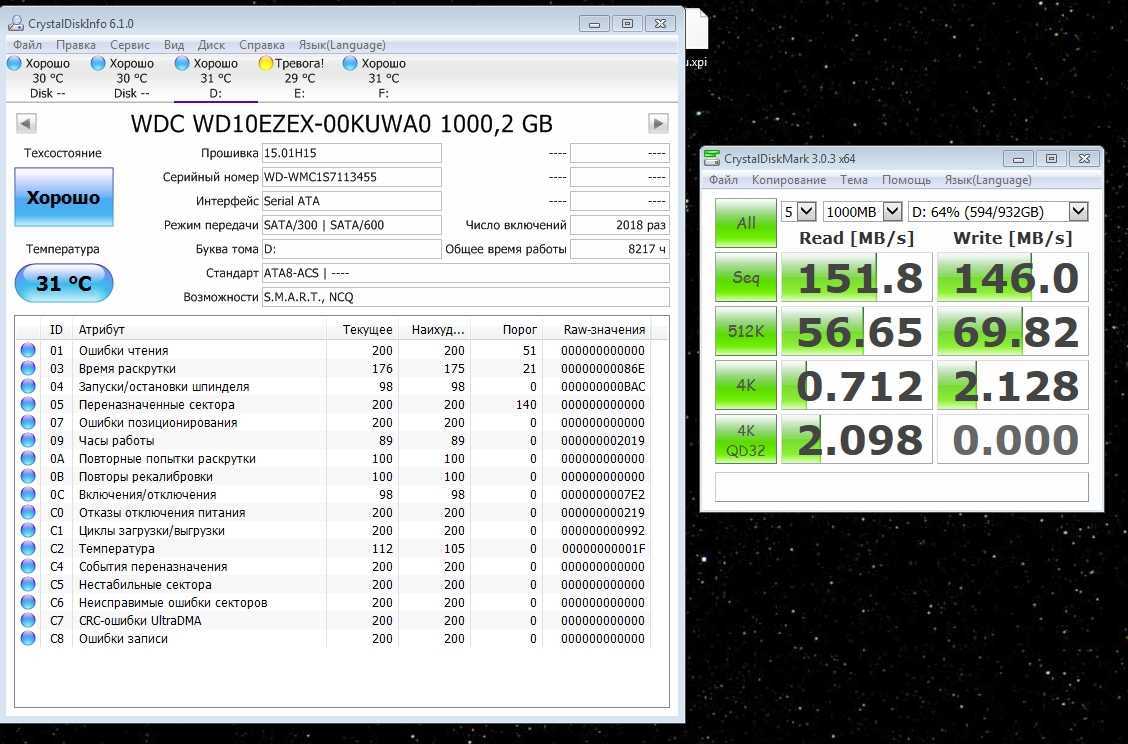1128x744 pixels.
Task: Select the F: disk tab
Action: (x=383, y=78)
